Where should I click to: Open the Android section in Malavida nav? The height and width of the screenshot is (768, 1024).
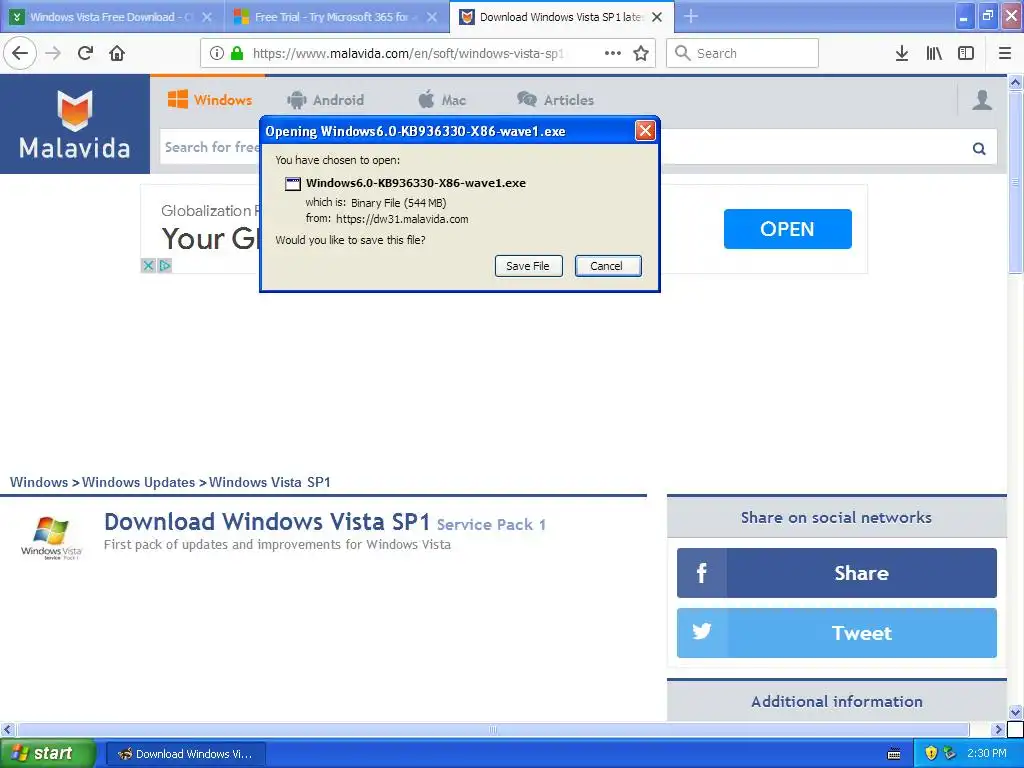pos(325,100)
